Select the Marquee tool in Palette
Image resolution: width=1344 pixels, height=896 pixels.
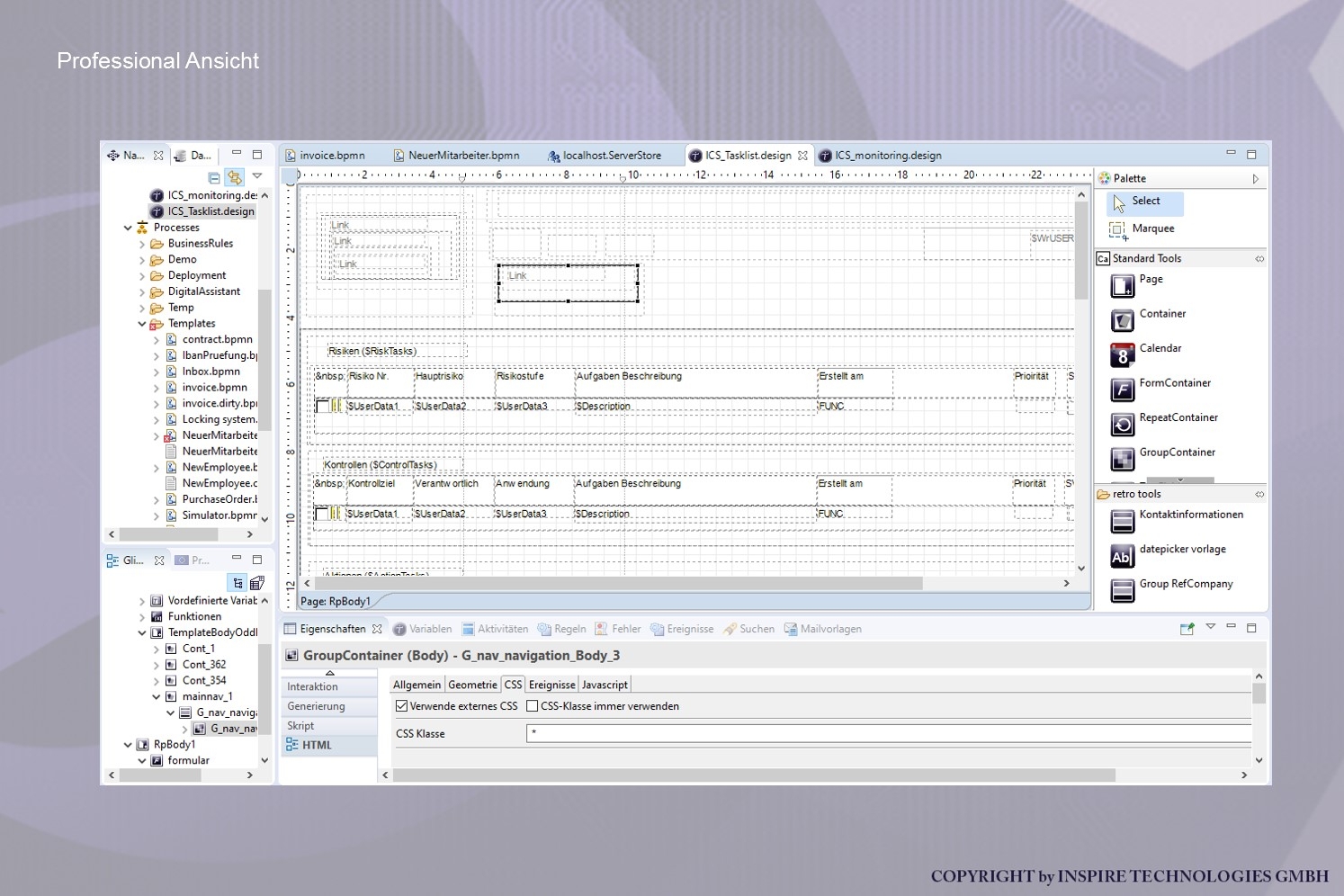click(1151, 229)
